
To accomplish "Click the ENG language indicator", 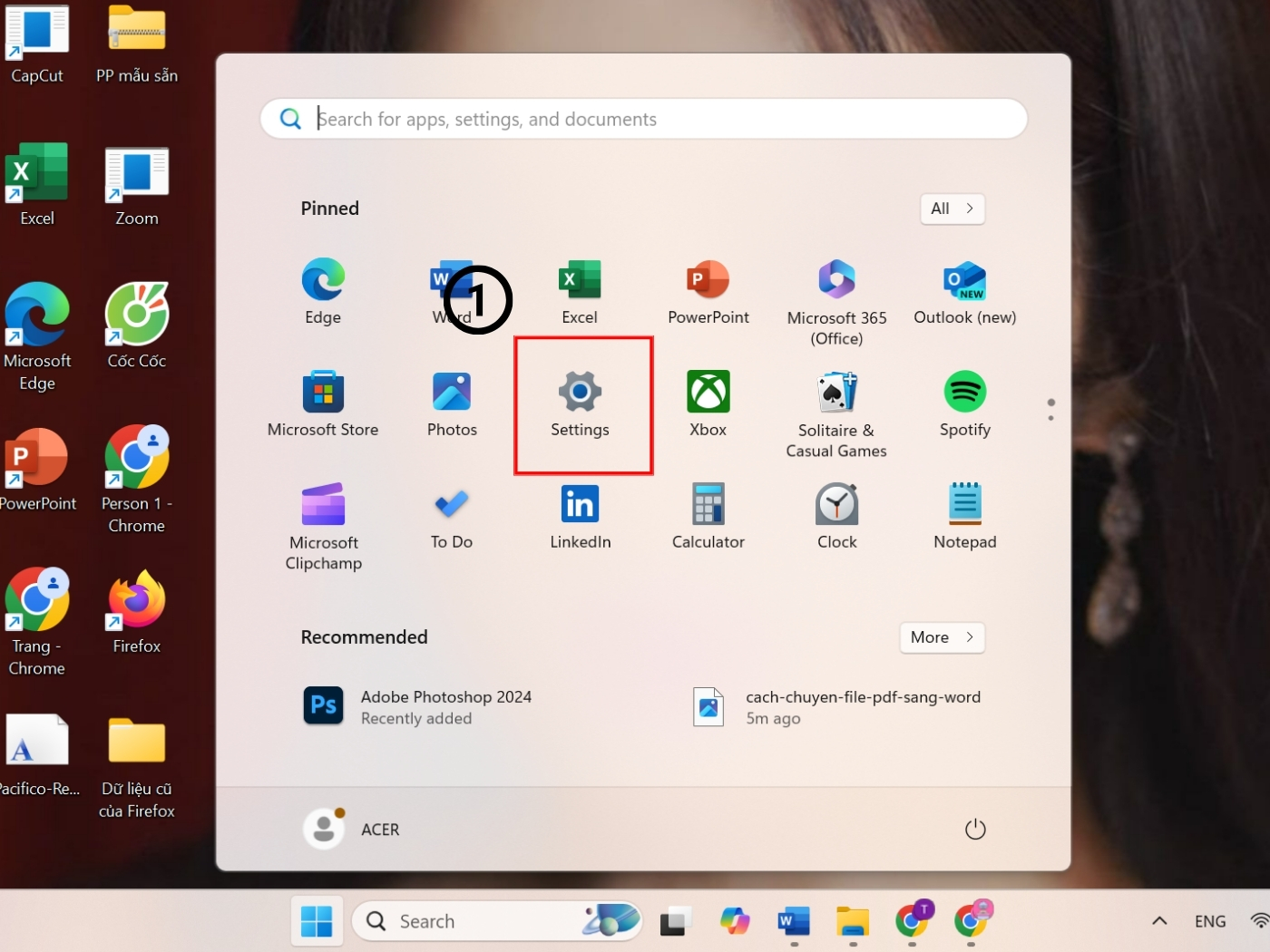I will pos(1210,921).
